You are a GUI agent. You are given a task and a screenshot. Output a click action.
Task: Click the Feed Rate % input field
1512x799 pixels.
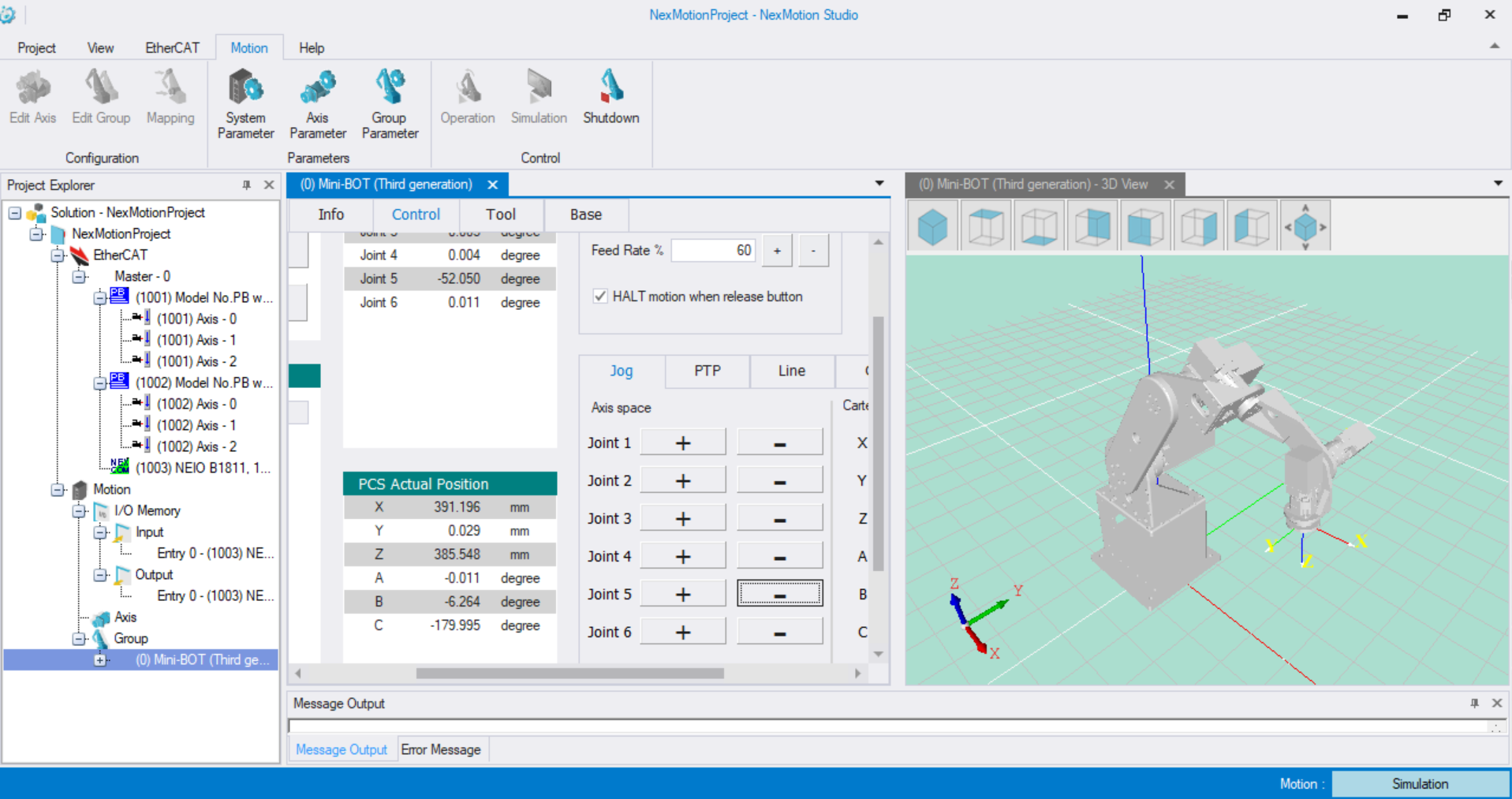(x=713, y=251)
